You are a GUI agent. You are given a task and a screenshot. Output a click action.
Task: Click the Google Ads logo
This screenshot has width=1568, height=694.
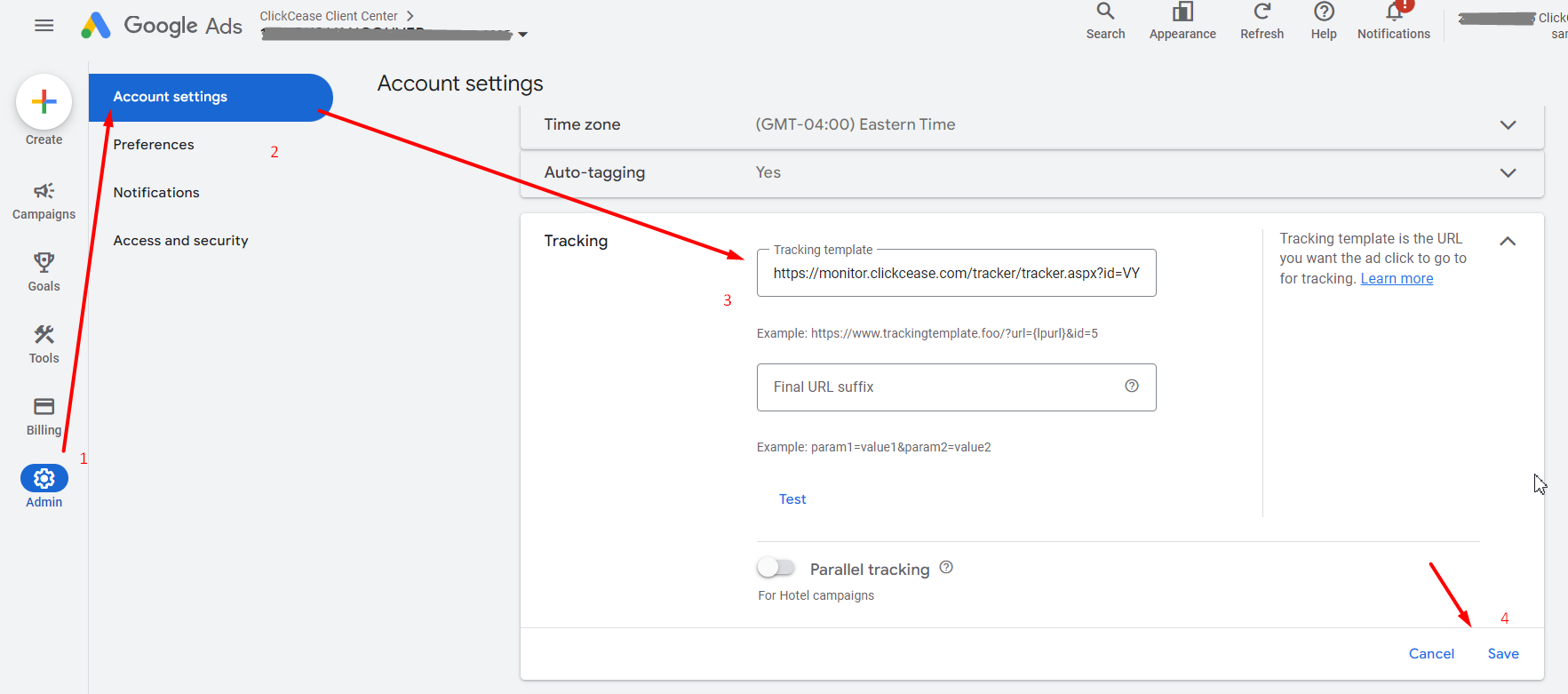point(162,26)
